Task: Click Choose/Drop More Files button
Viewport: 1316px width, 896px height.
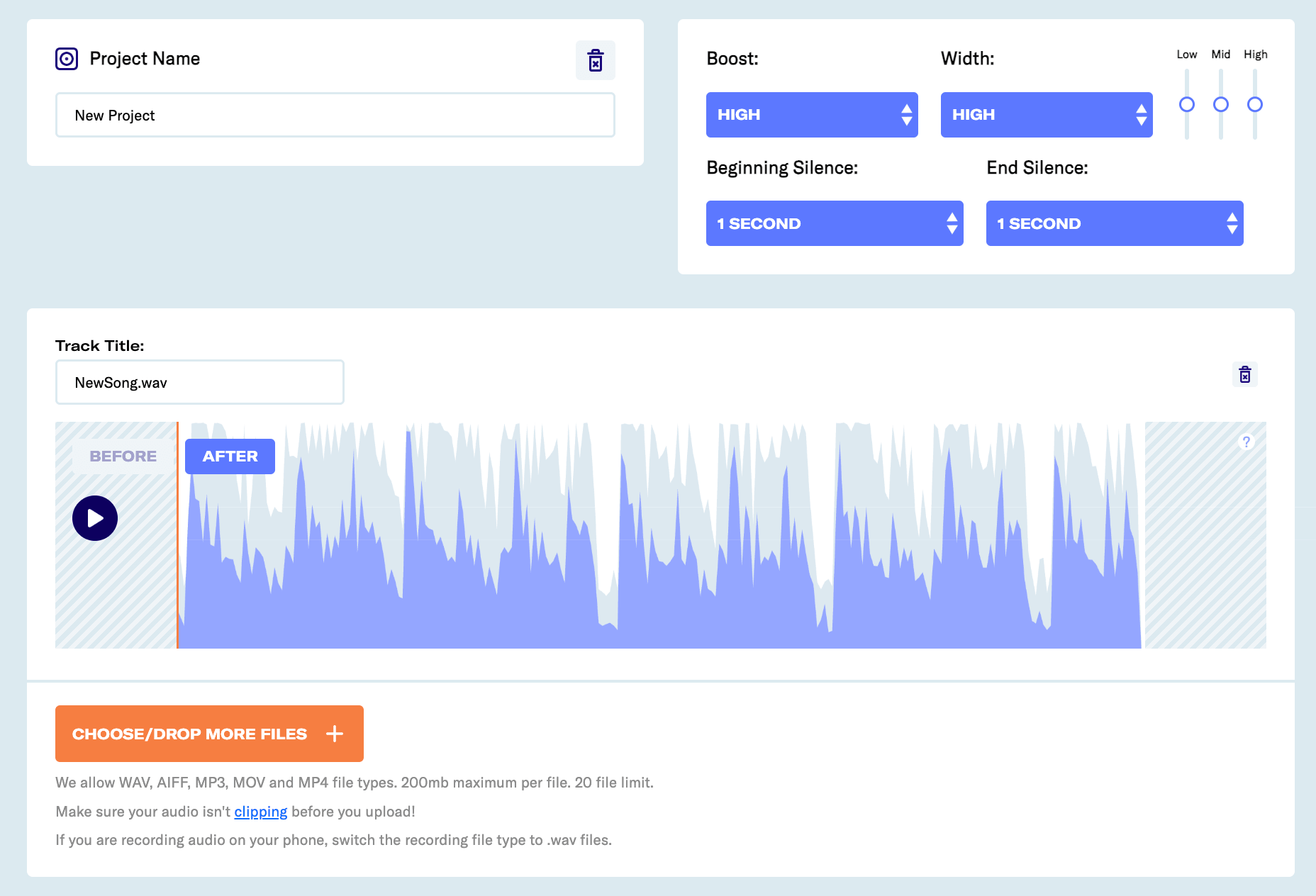Action: point(209,734)
